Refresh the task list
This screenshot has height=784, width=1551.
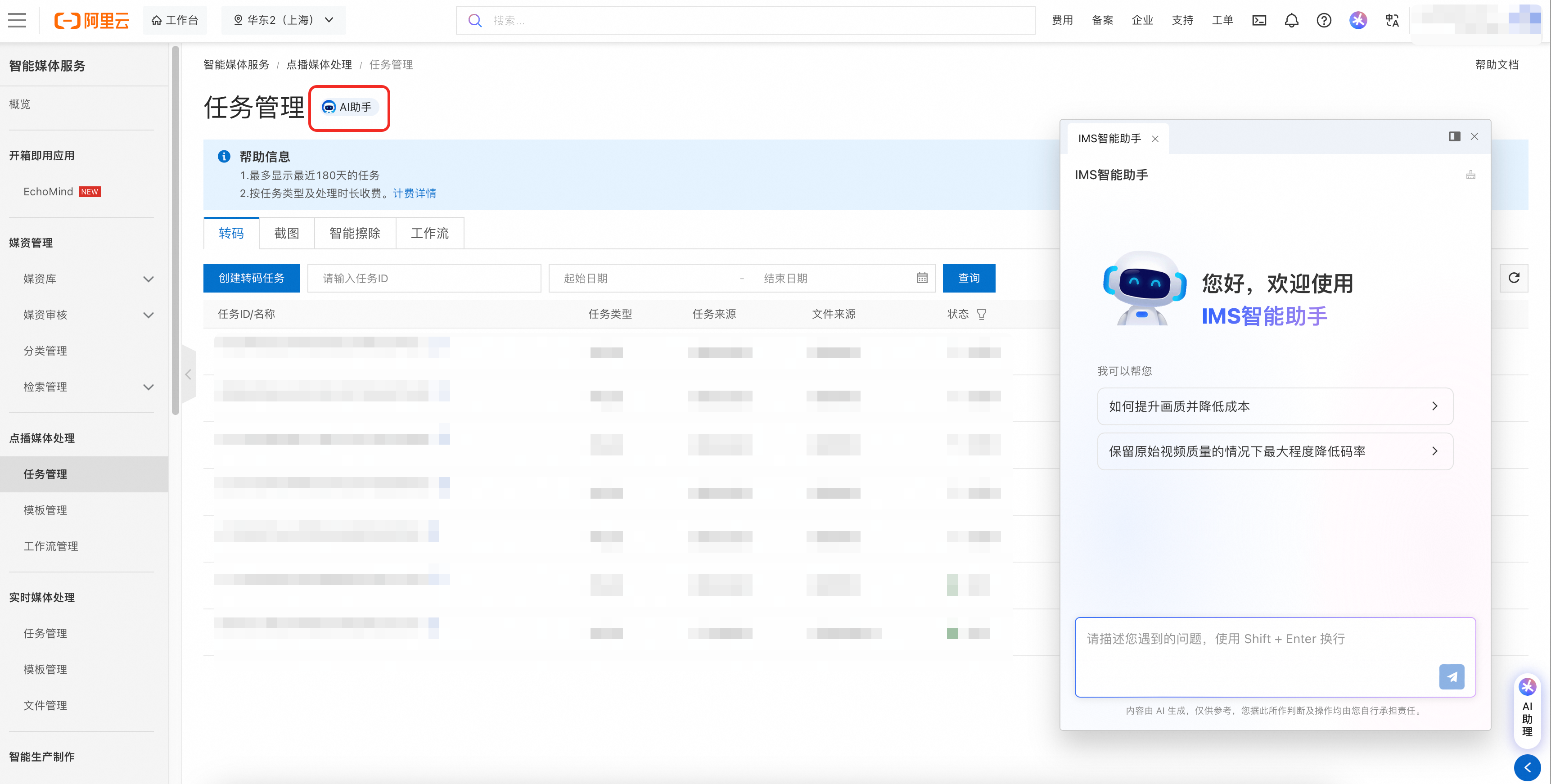1514,278
